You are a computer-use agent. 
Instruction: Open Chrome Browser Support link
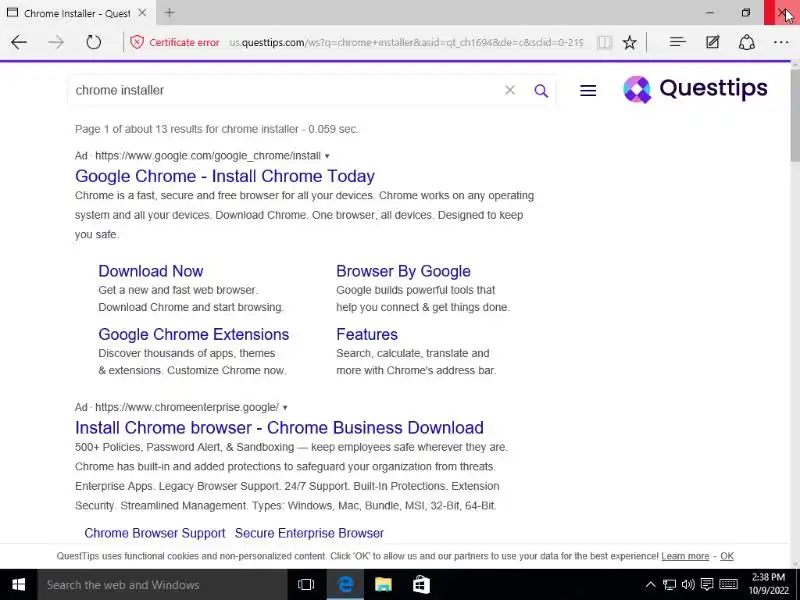(155, 533)
